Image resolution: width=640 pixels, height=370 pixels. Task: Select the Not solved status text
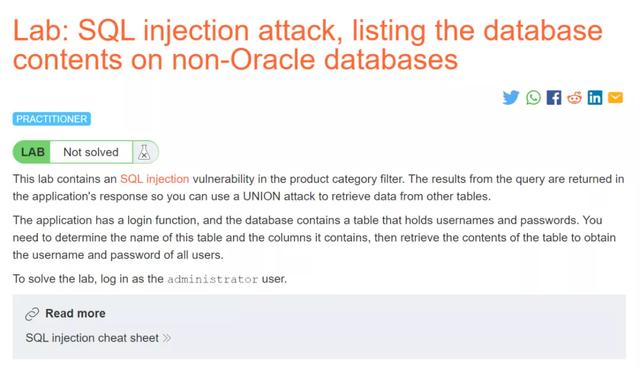click(91, 152)
